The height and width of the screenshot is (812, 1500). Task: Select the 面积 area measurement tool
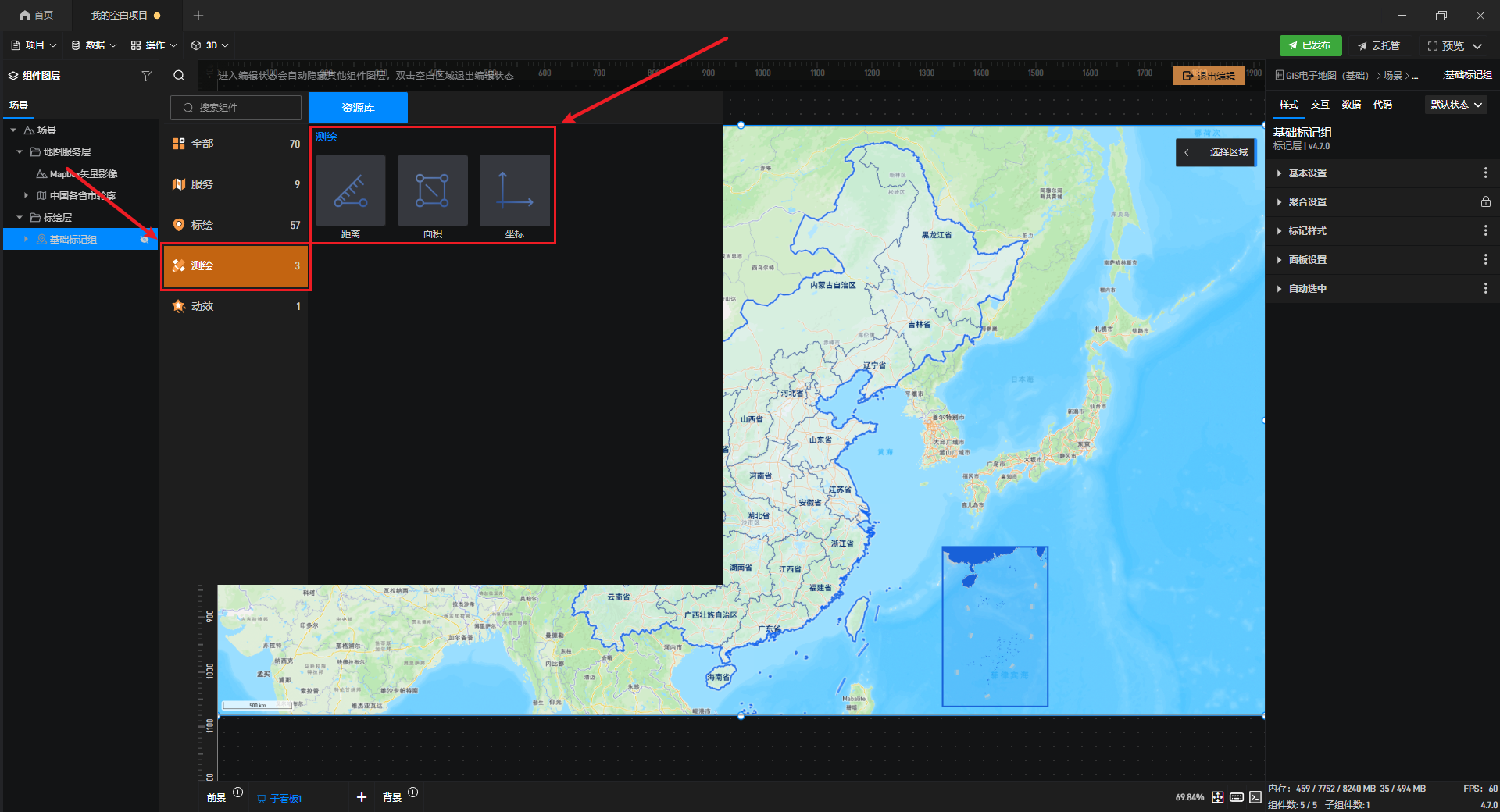pyautogui.click(x=432, y=191)
